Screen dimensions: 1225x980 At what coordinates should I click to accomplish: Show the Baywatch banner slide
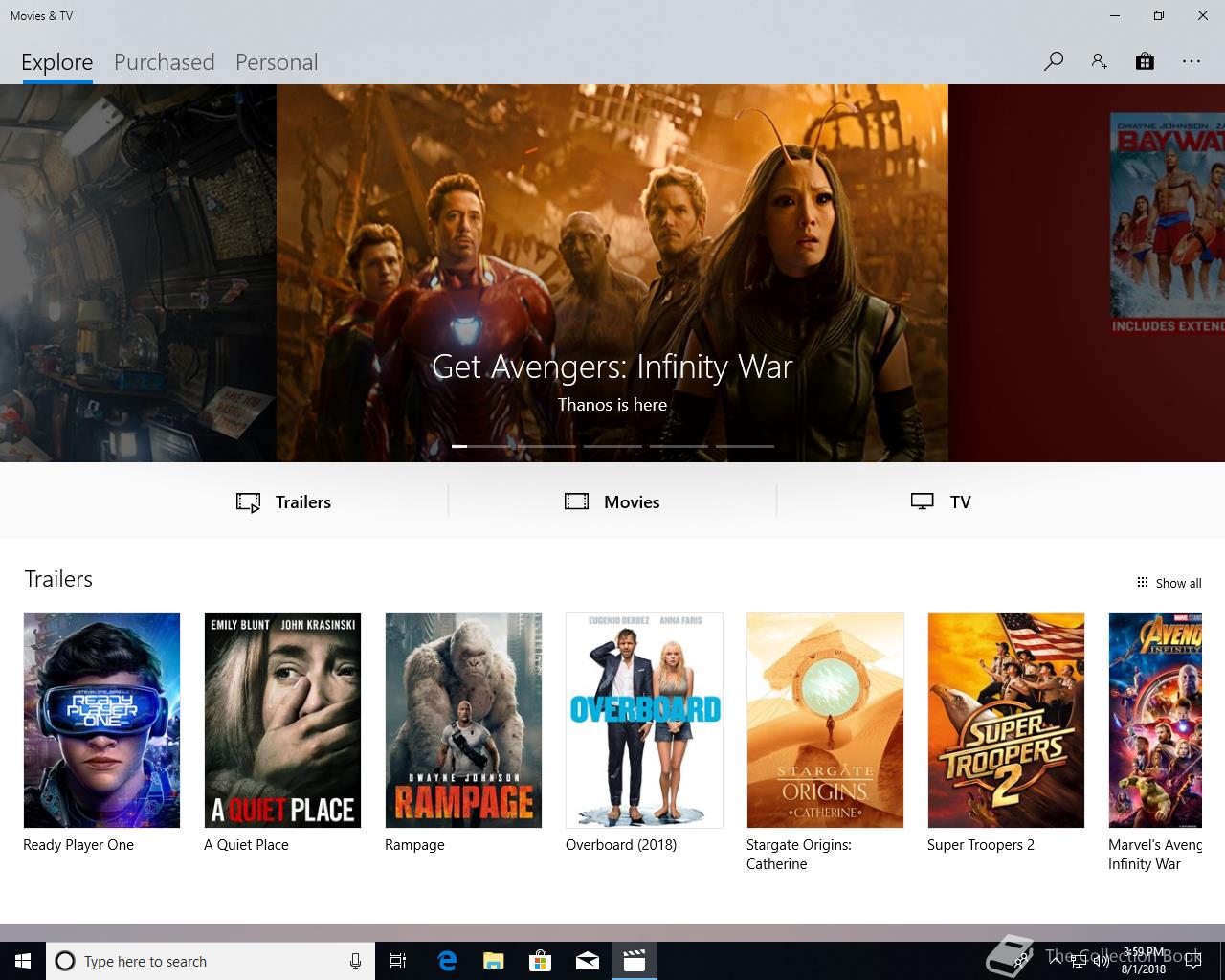click(x=1087, y=273)
